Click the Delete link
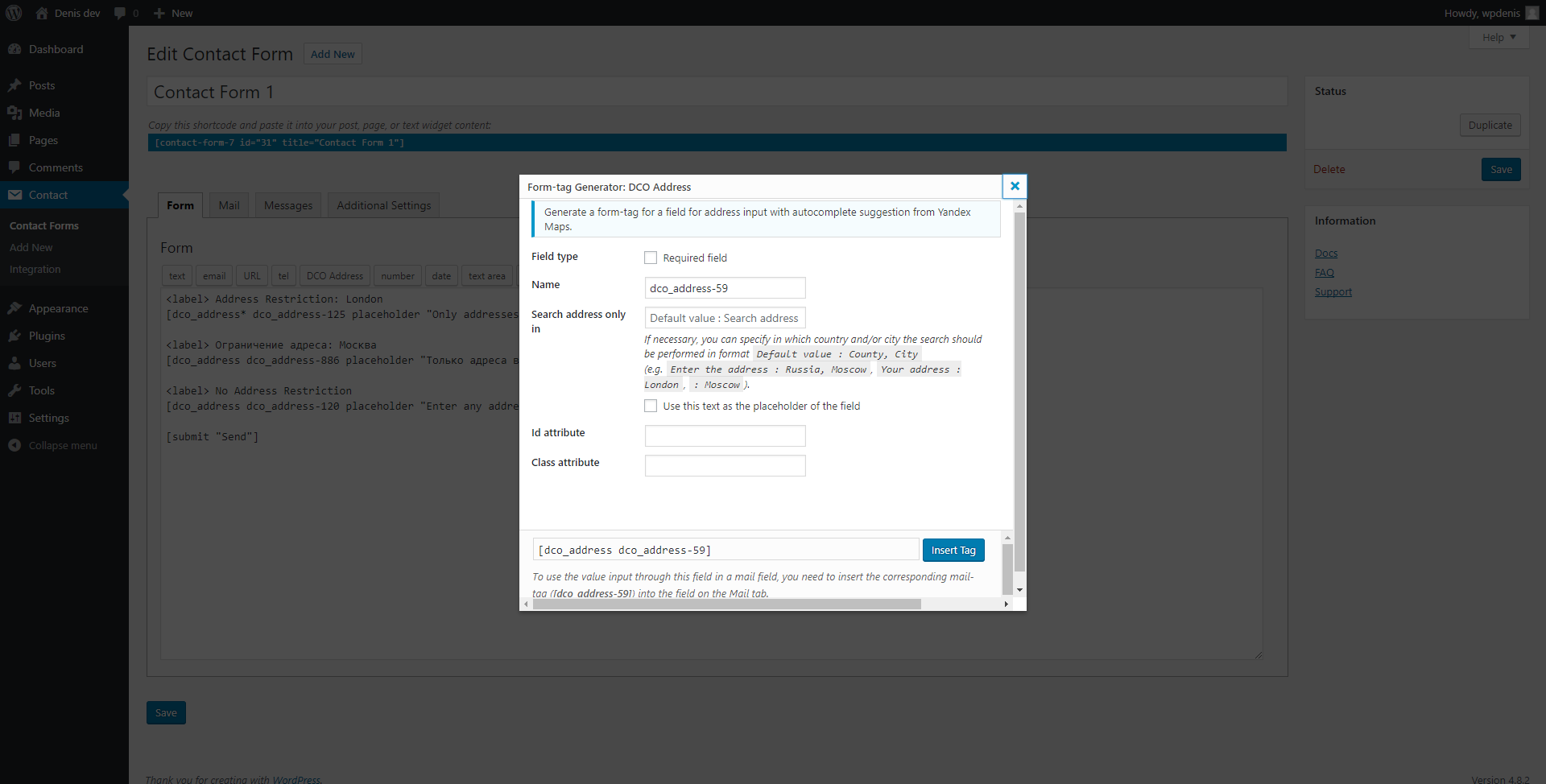 [1329, 169]
